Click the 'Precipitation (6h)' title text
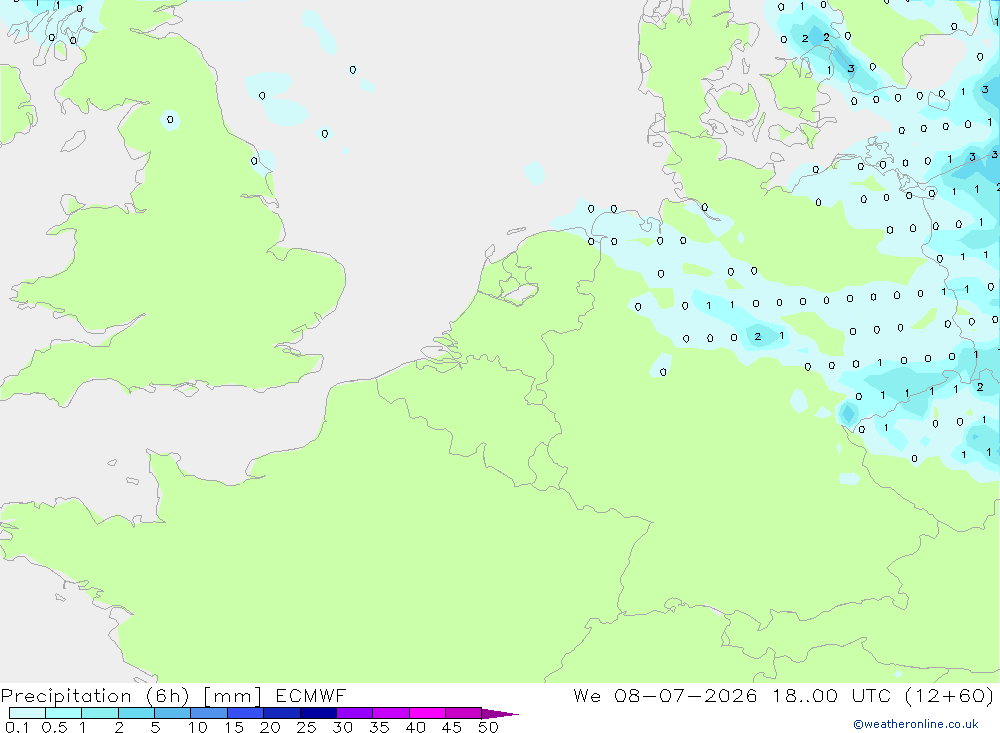 point(95,696)
